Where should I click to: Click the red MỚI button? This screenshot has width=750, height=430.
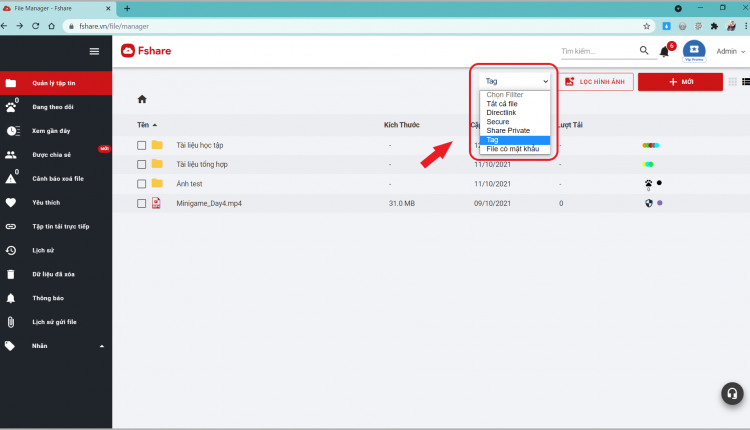click(x=680, y=82)
